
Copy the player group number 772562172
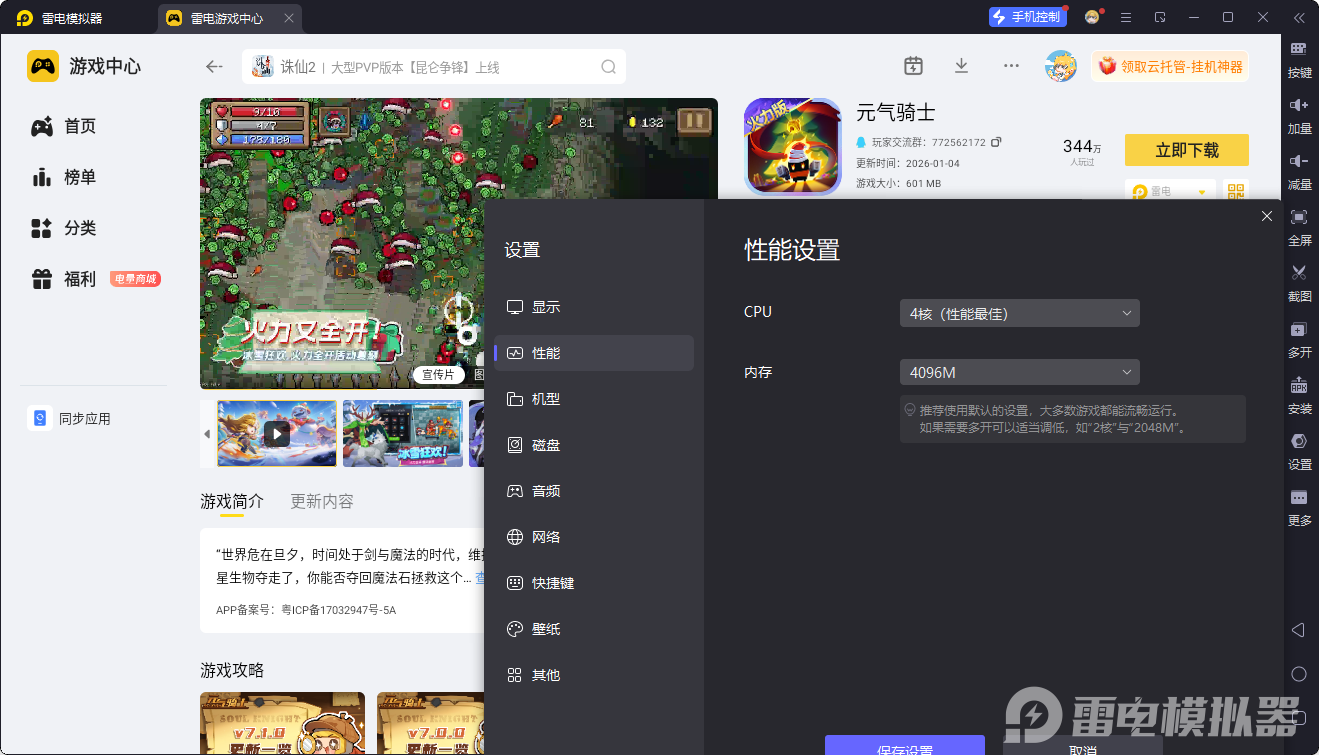pyautogui.click(x=996, y=142)
